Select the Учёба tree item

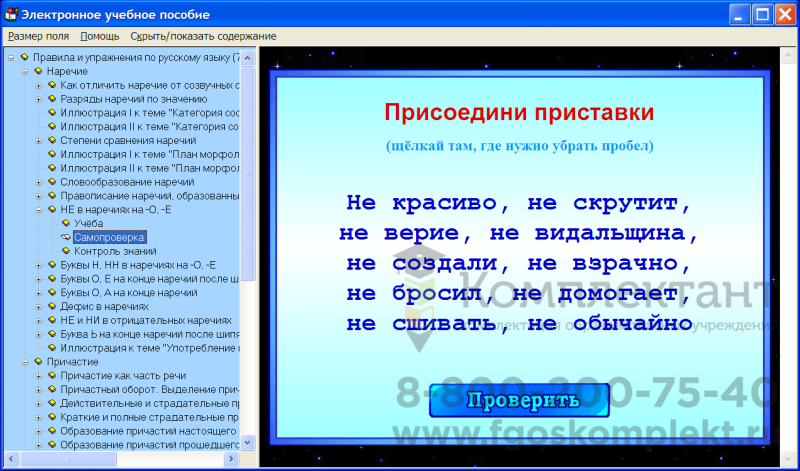click(89, 224)
